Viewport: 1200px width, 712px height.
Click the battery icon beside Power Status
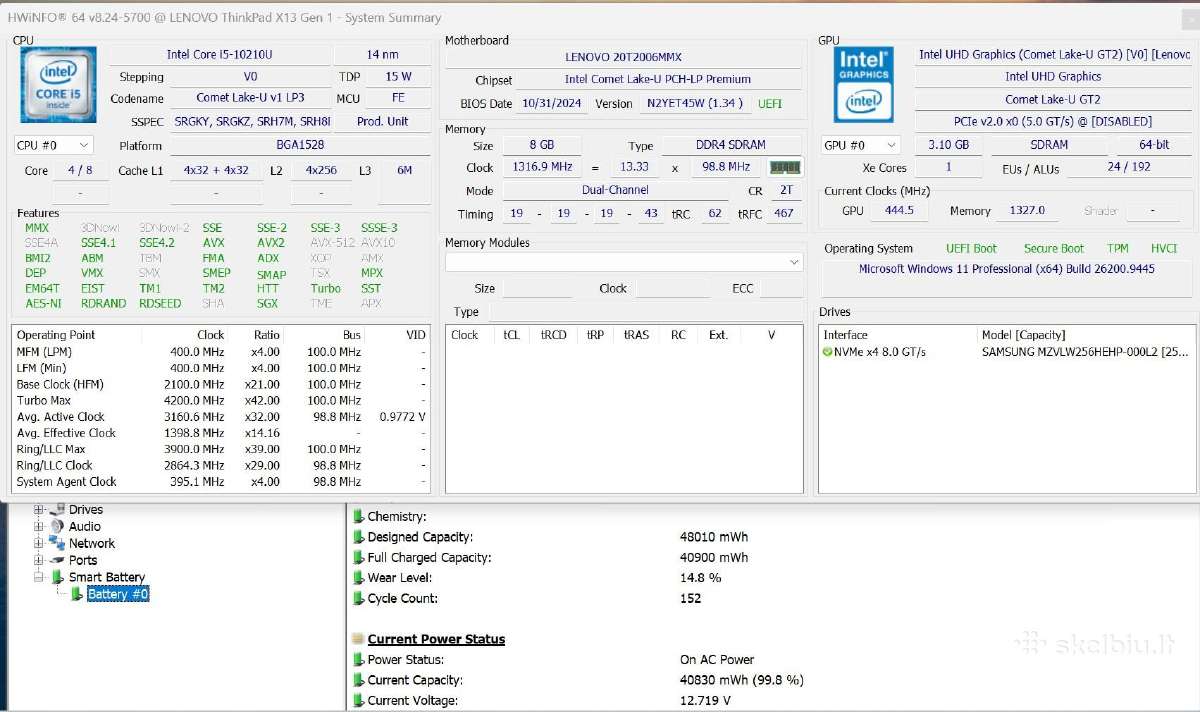358,660
